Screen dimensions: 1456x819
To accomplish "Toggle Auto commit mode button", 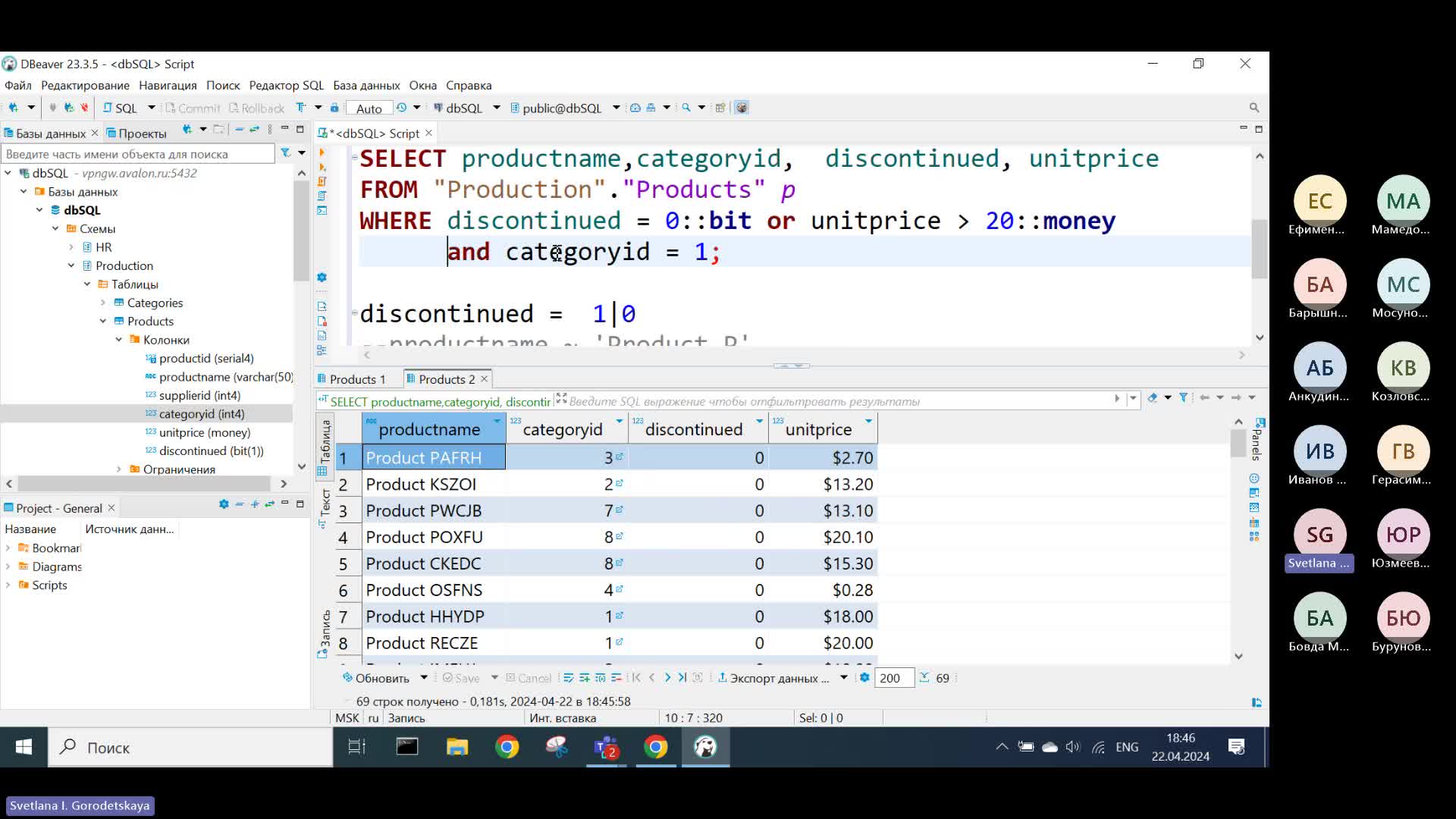I will click(369, 108).
